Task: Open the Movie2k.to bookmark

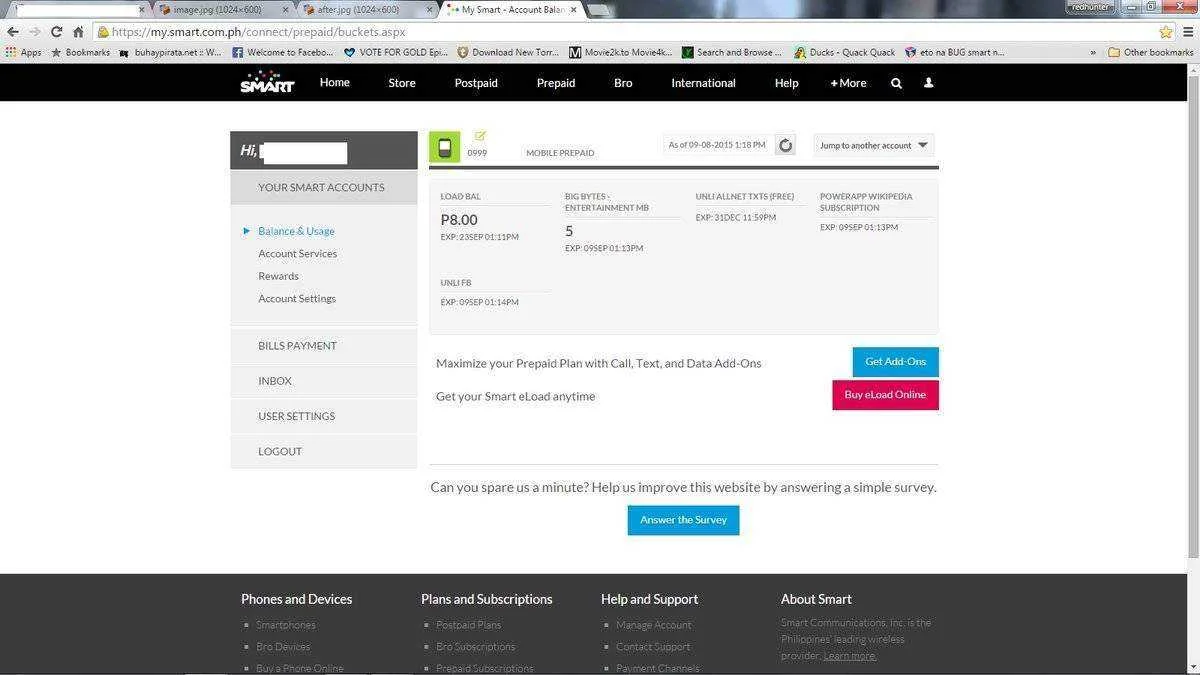Action: tap(621, 52)
